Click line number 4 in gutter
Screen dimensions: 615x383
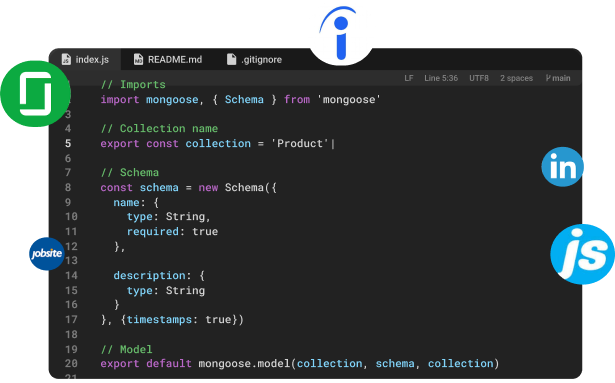click(x=68, y=129)
